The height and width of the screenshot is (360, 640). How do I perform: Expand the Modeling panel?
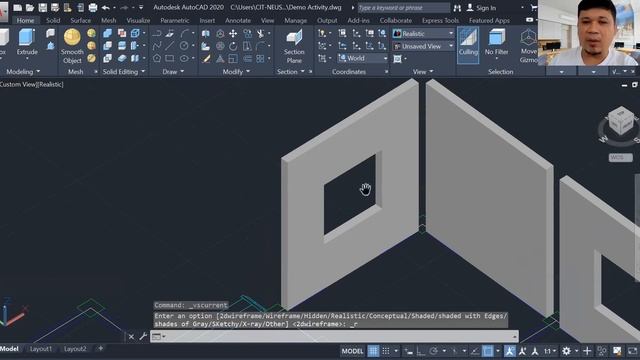point(23,72)
